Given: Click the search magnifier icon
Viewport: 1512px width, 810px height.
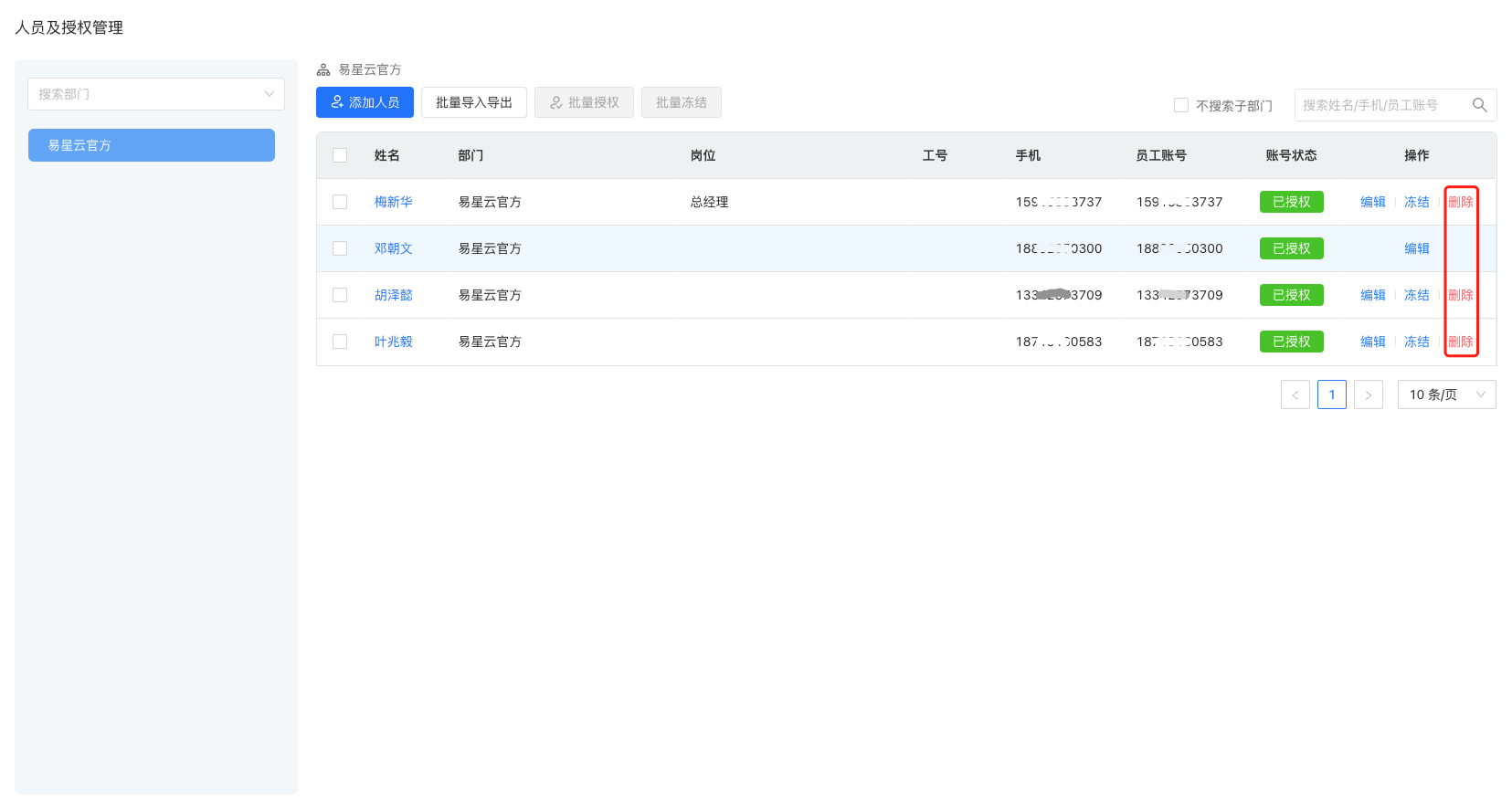Looking at the screenshot, I should [x=1479, y=105].
